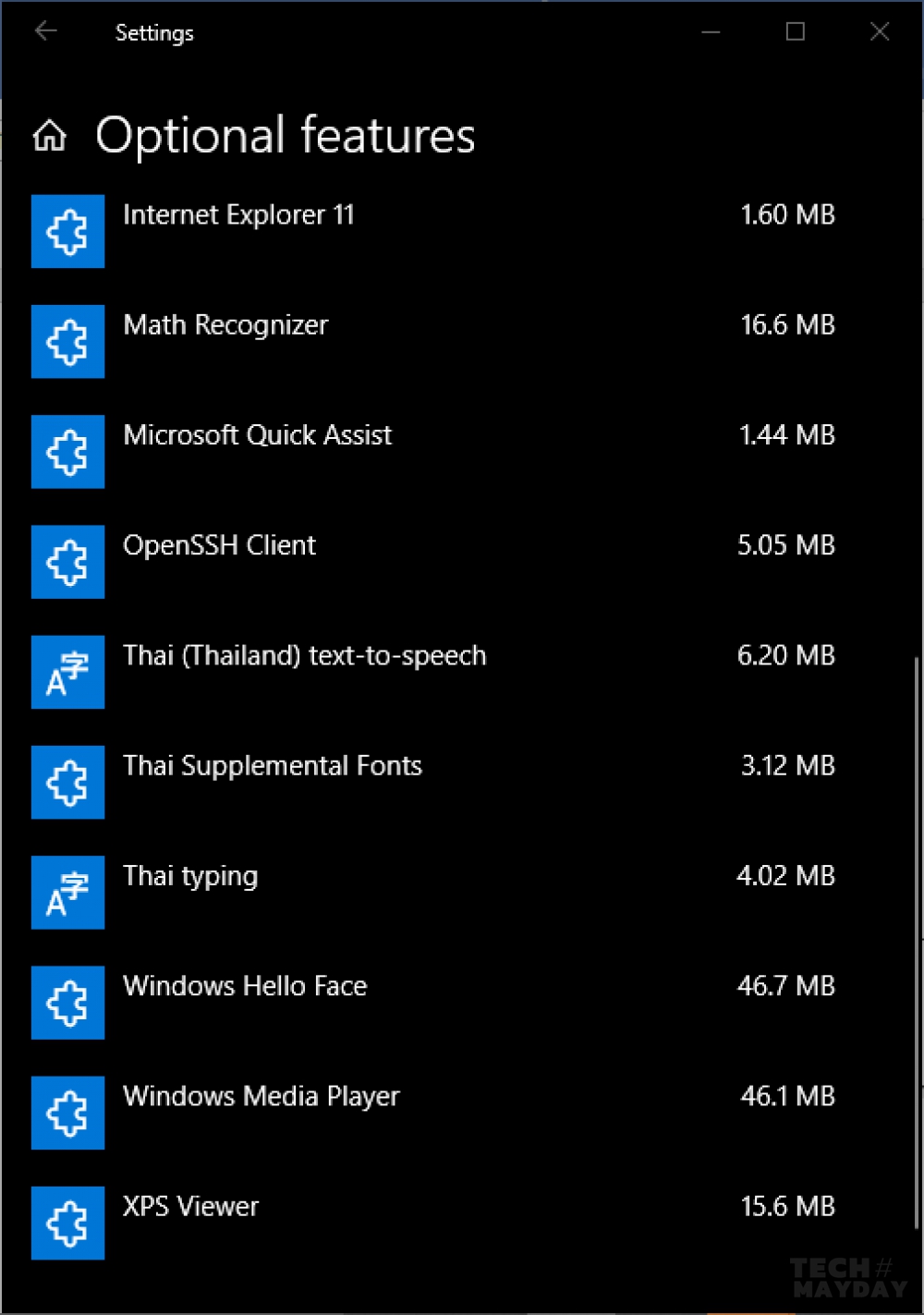Screen dimensions: 924x1315
Task: Click the Windows Media Player icon
Action: pyautogui.click(x=67, y=1113)
